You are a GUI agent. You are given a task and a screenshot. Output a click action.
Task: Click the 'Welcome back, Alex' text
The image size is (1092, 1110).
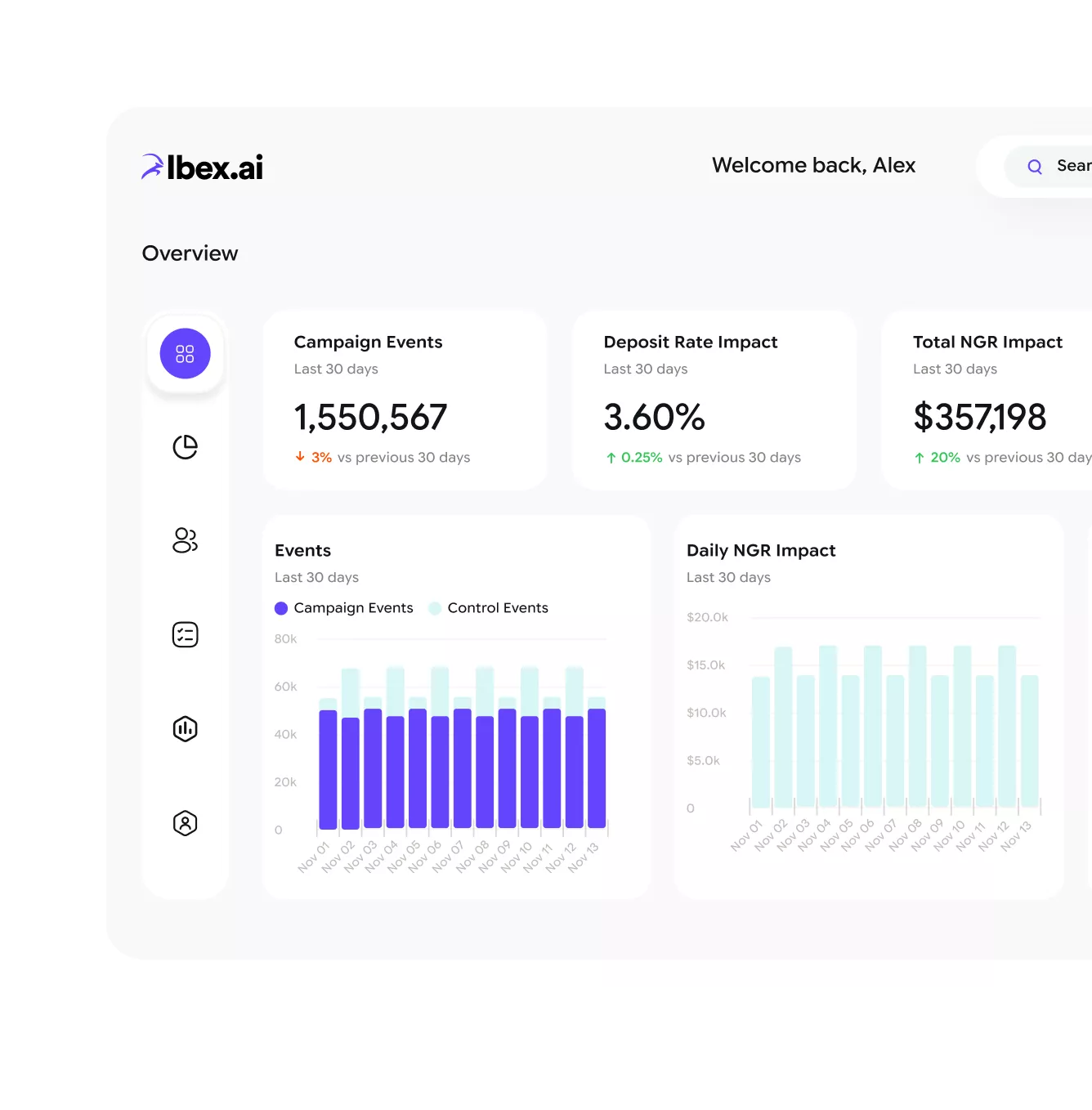pos(813,165)
